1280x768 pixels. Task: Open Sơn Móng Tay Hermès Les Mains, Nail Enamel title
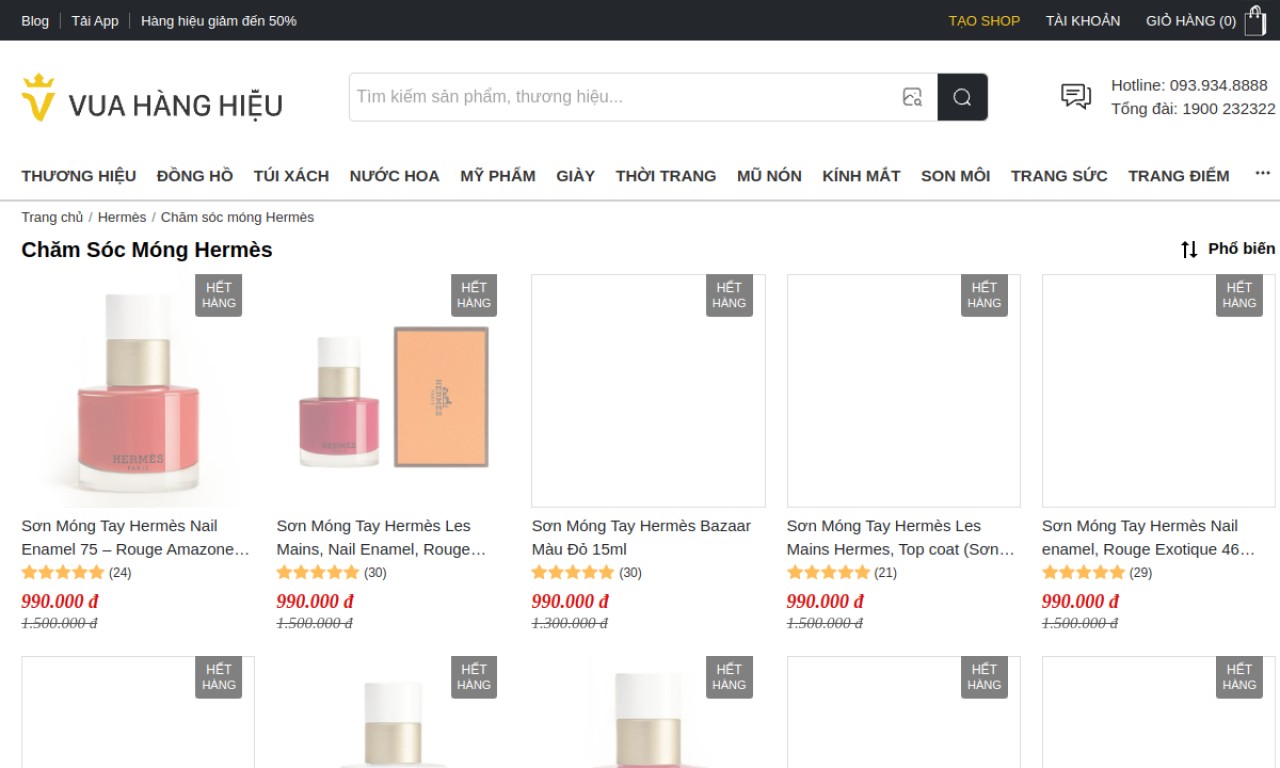coord(382,537)
